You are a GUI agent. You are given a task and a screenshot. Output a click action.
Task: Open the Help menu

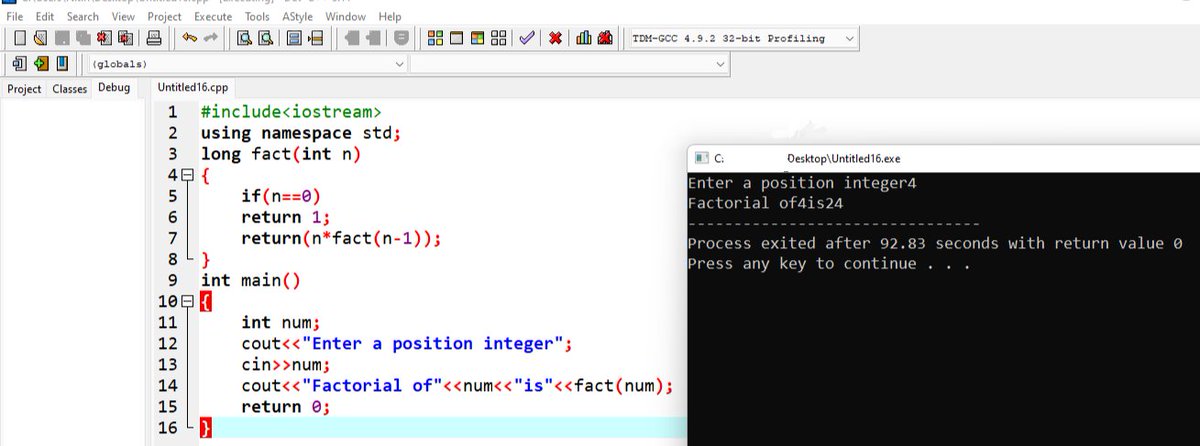click(390, 16)
